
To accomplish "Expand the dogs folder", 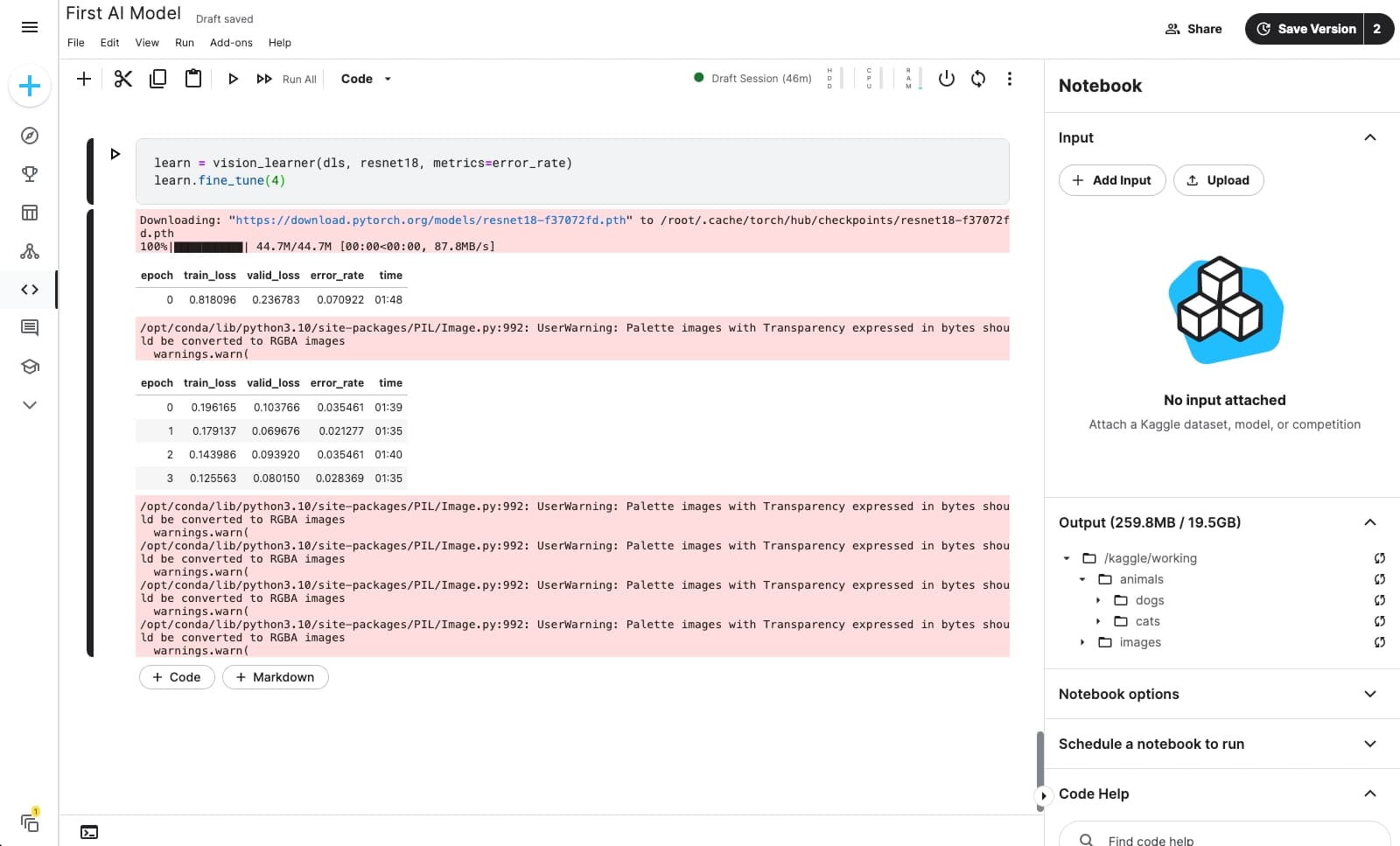I will tap(1098, 600).
